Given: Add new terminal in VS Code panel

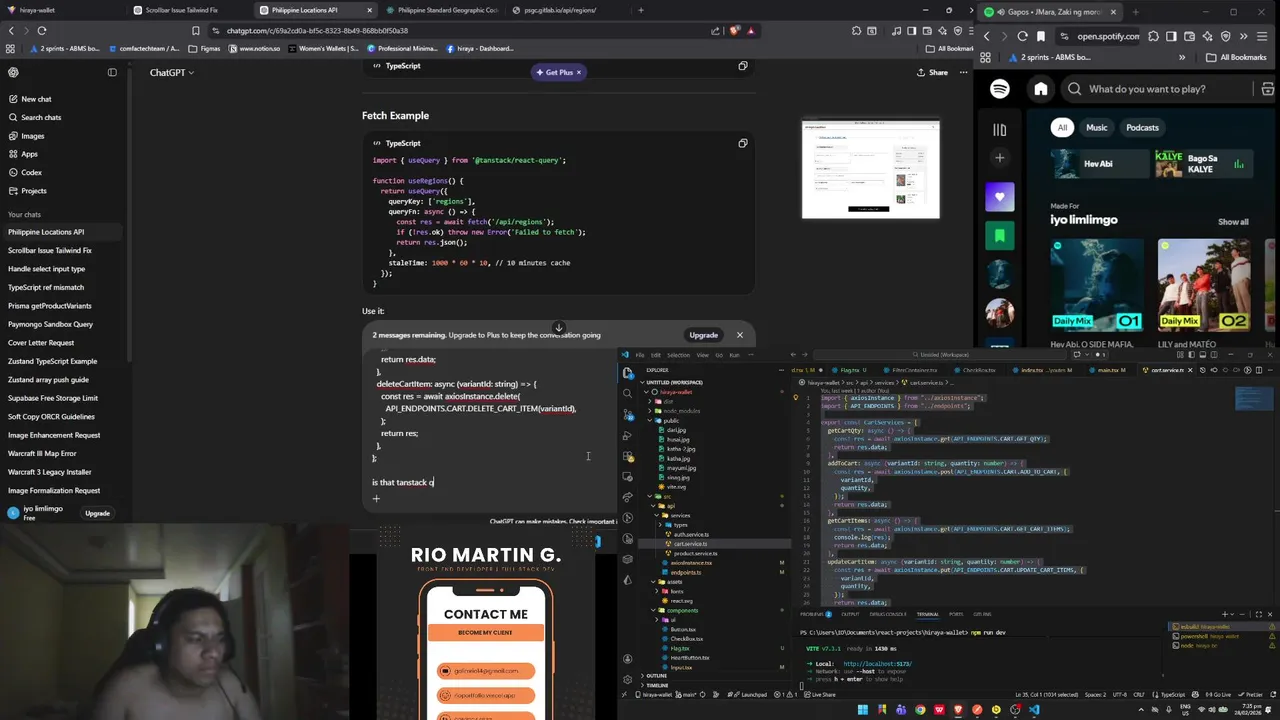Looking at the screenshot, I should [1225, 614].
